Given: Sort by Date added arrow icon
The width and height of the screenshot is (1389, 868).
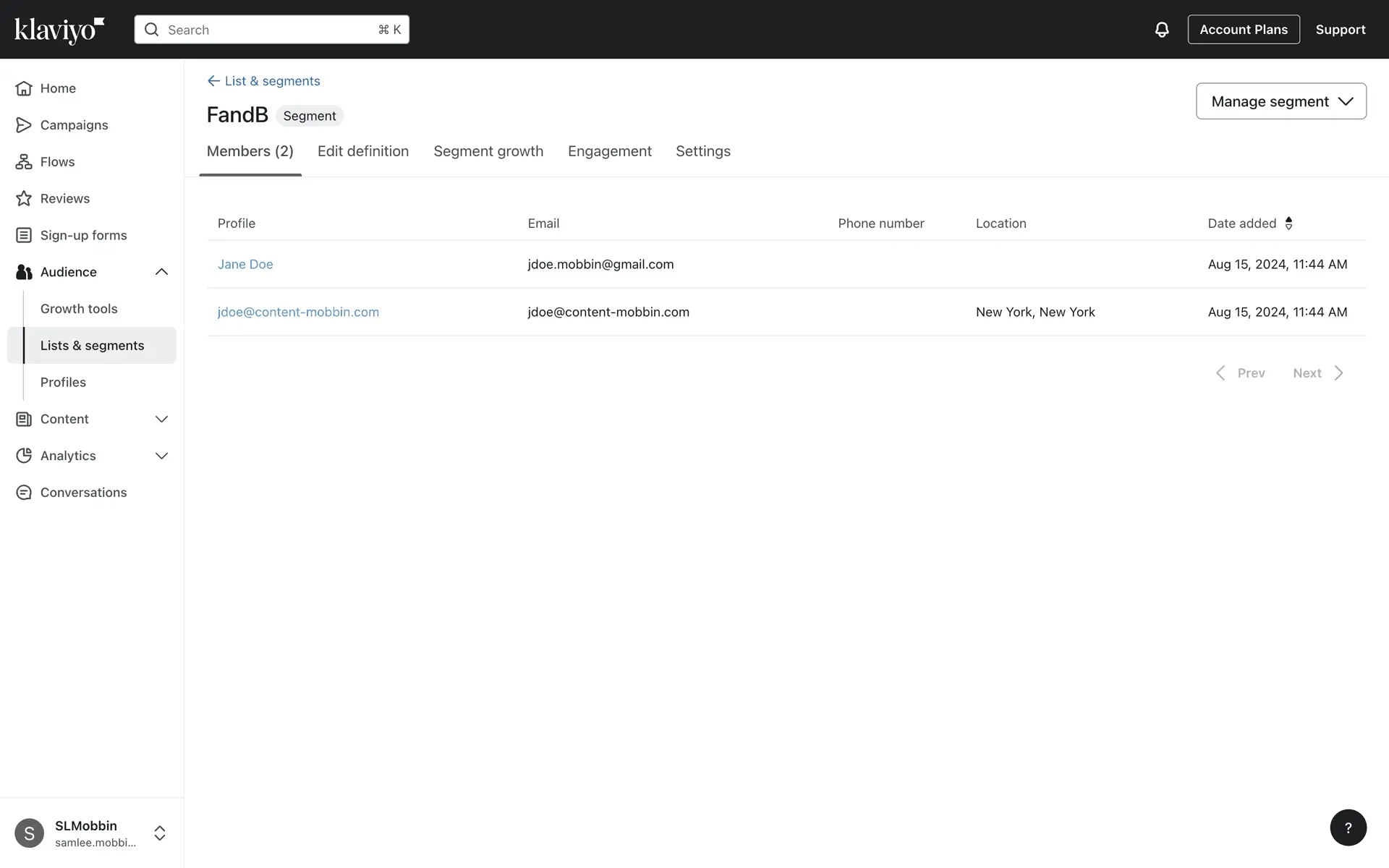Looking at the screenshot, I should 1288,224.
